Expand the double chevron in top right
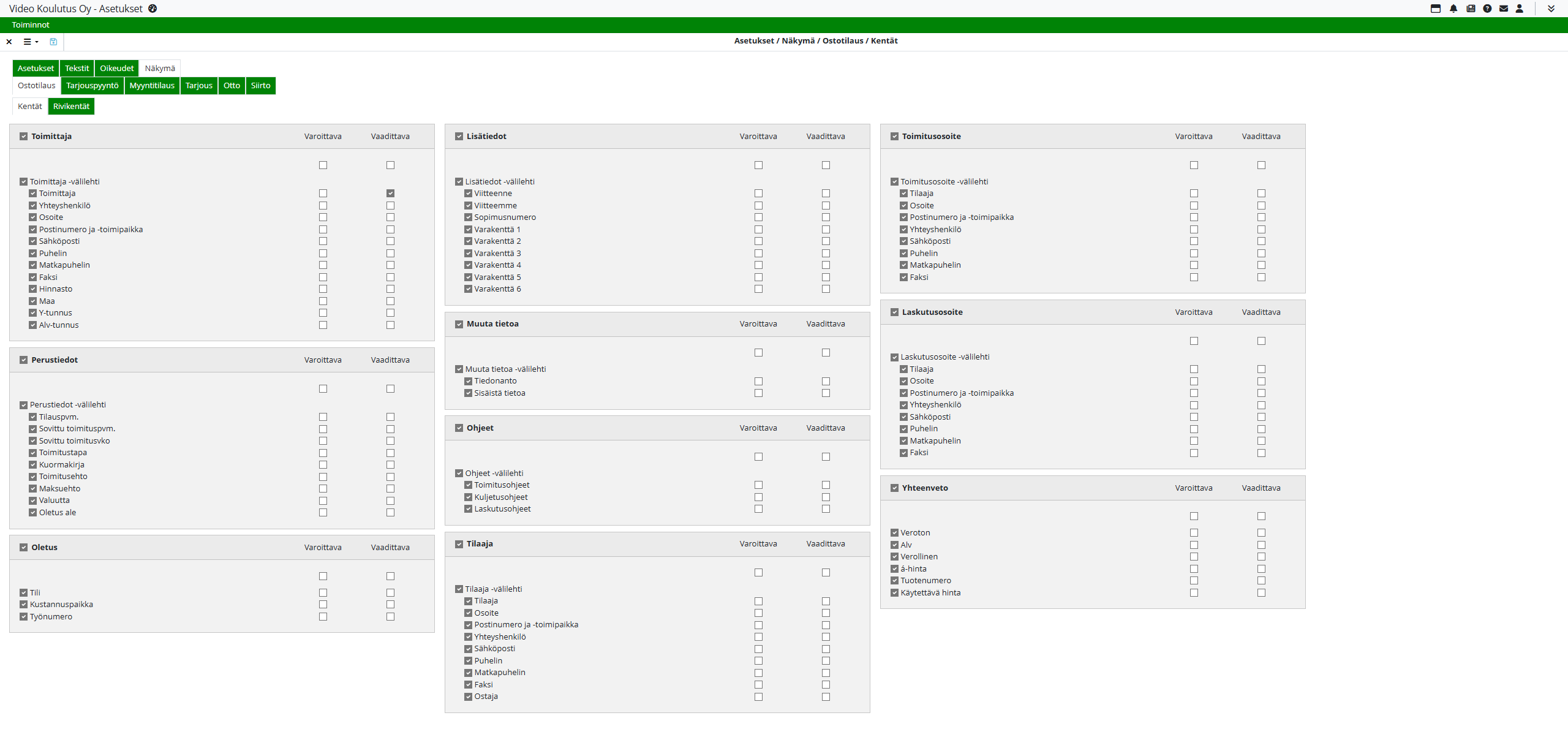This screenshot has height=729, width=1568. click(1551, 9)
